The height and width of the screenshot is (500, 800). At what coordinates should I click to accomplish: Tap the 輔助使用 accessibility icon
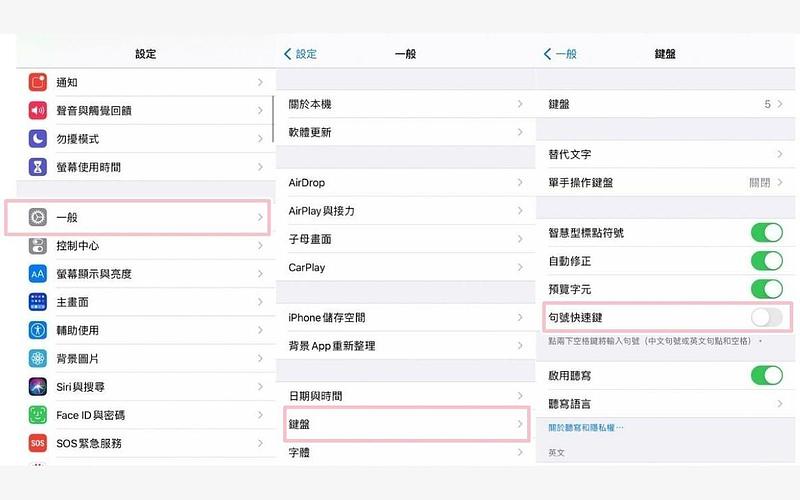click(x=38, y=330)
